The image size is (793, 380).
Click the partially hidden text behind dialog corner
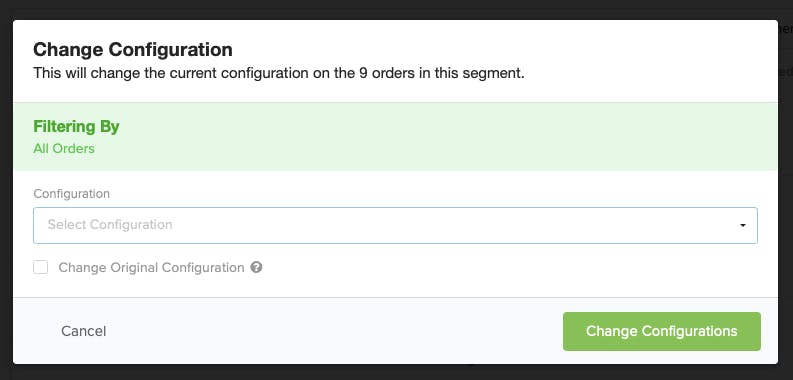click(x=785, y=30)
